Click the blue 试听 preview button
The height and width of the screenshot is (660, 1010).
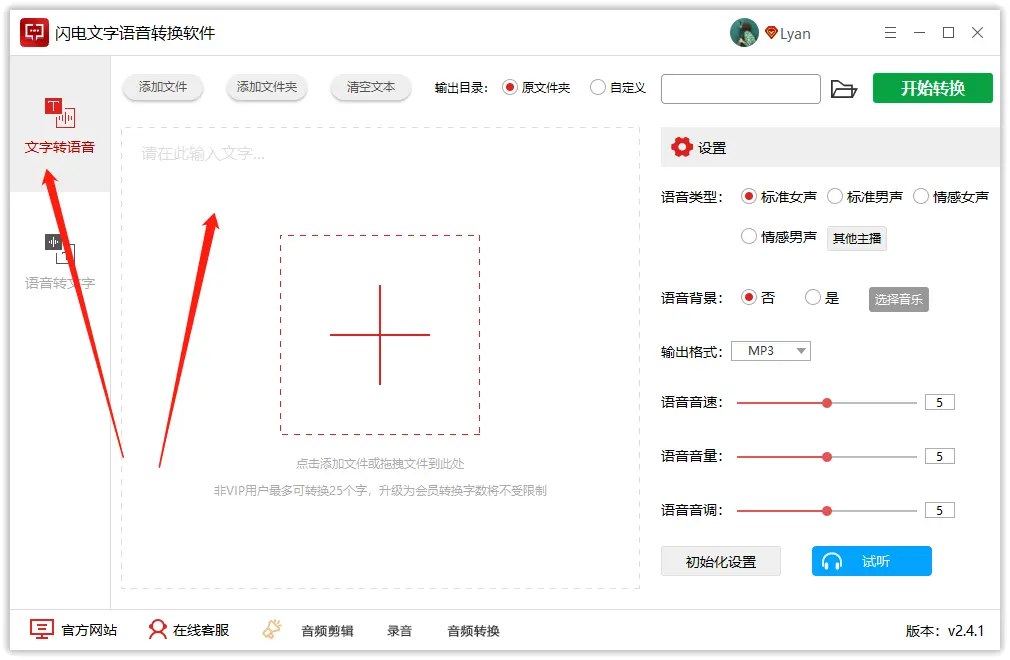coord(872,561)
